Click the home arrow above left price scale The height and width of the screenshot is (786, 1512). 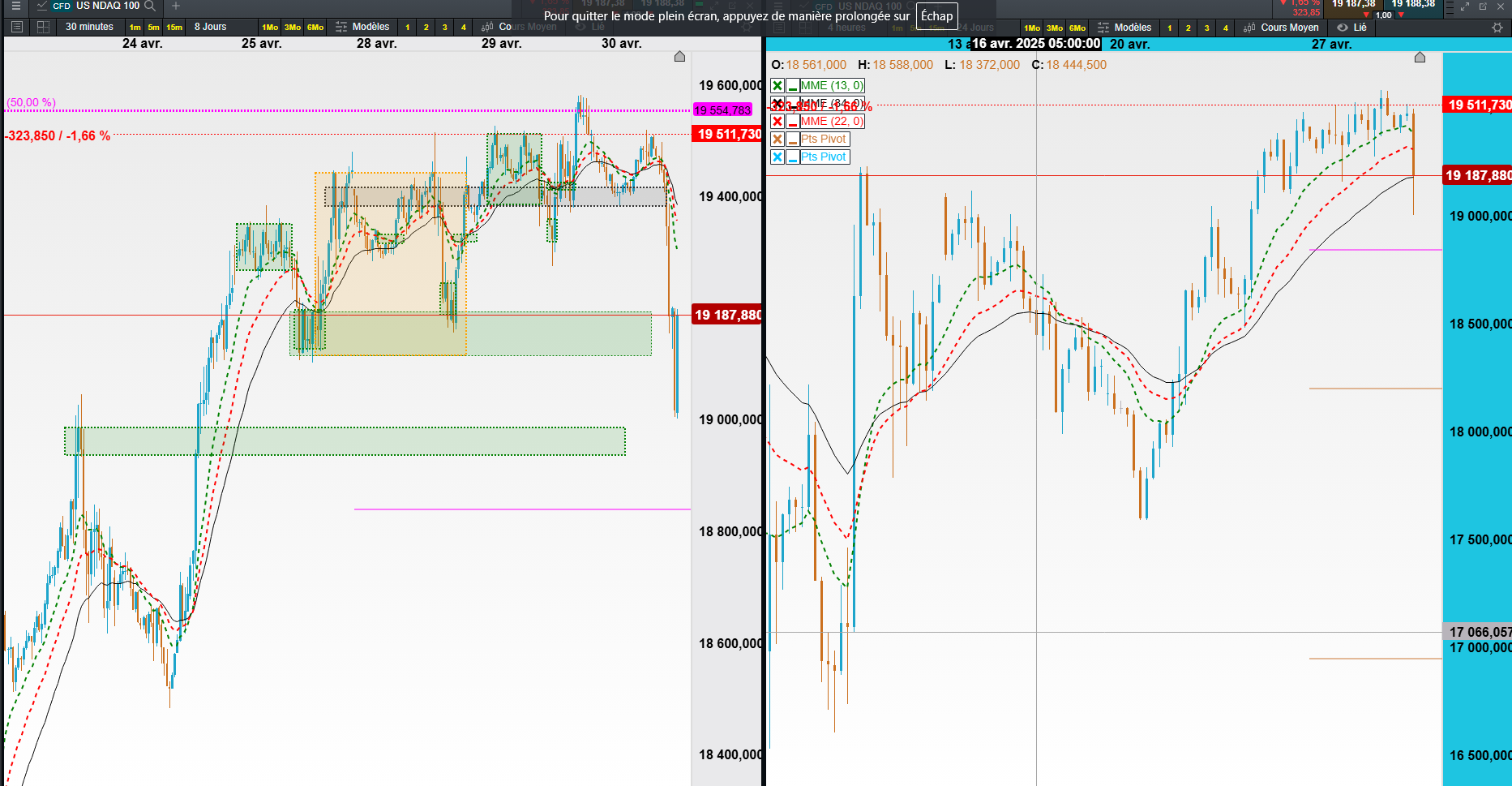(679, 57)
